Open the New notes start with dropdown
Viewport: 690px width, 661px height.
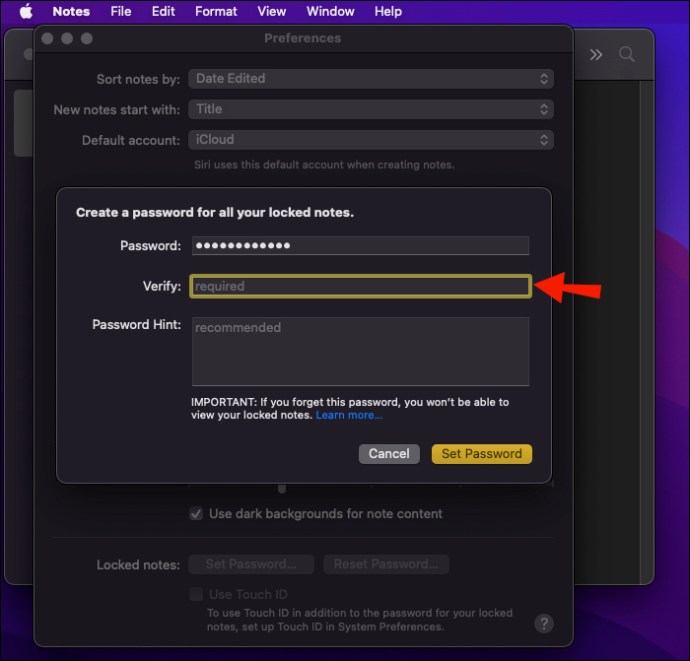coord(371,109)
